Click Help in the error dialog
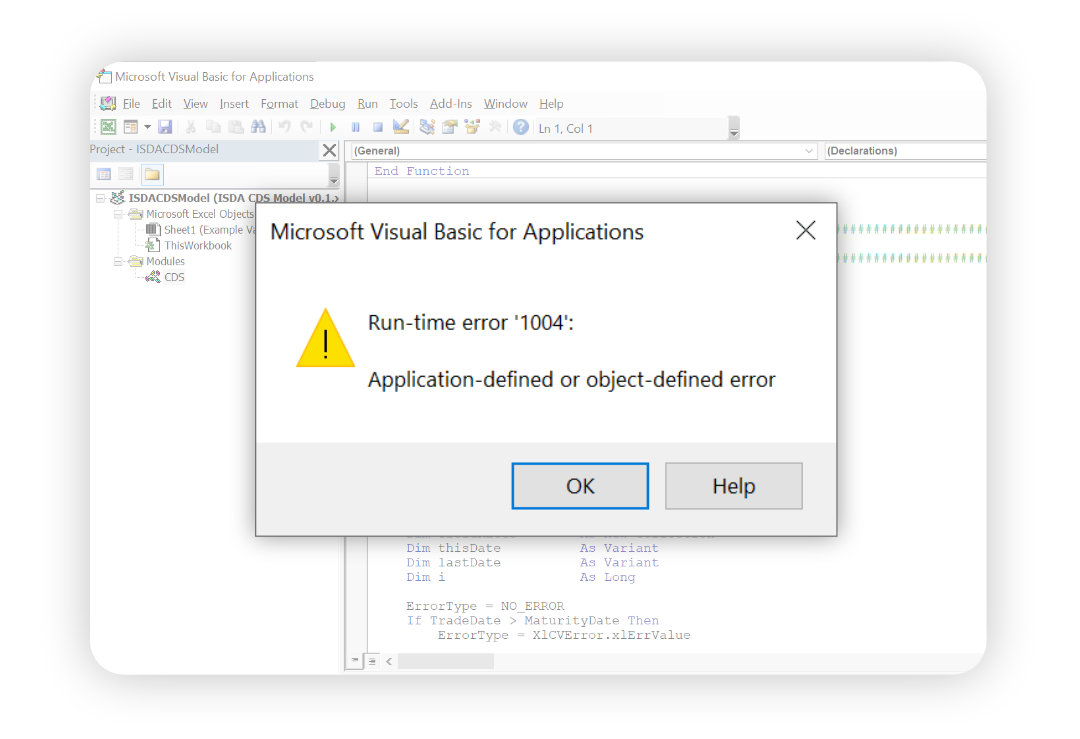Viewport: 1080px width, 739px height. pyautogui.click(x=733, y=486)
